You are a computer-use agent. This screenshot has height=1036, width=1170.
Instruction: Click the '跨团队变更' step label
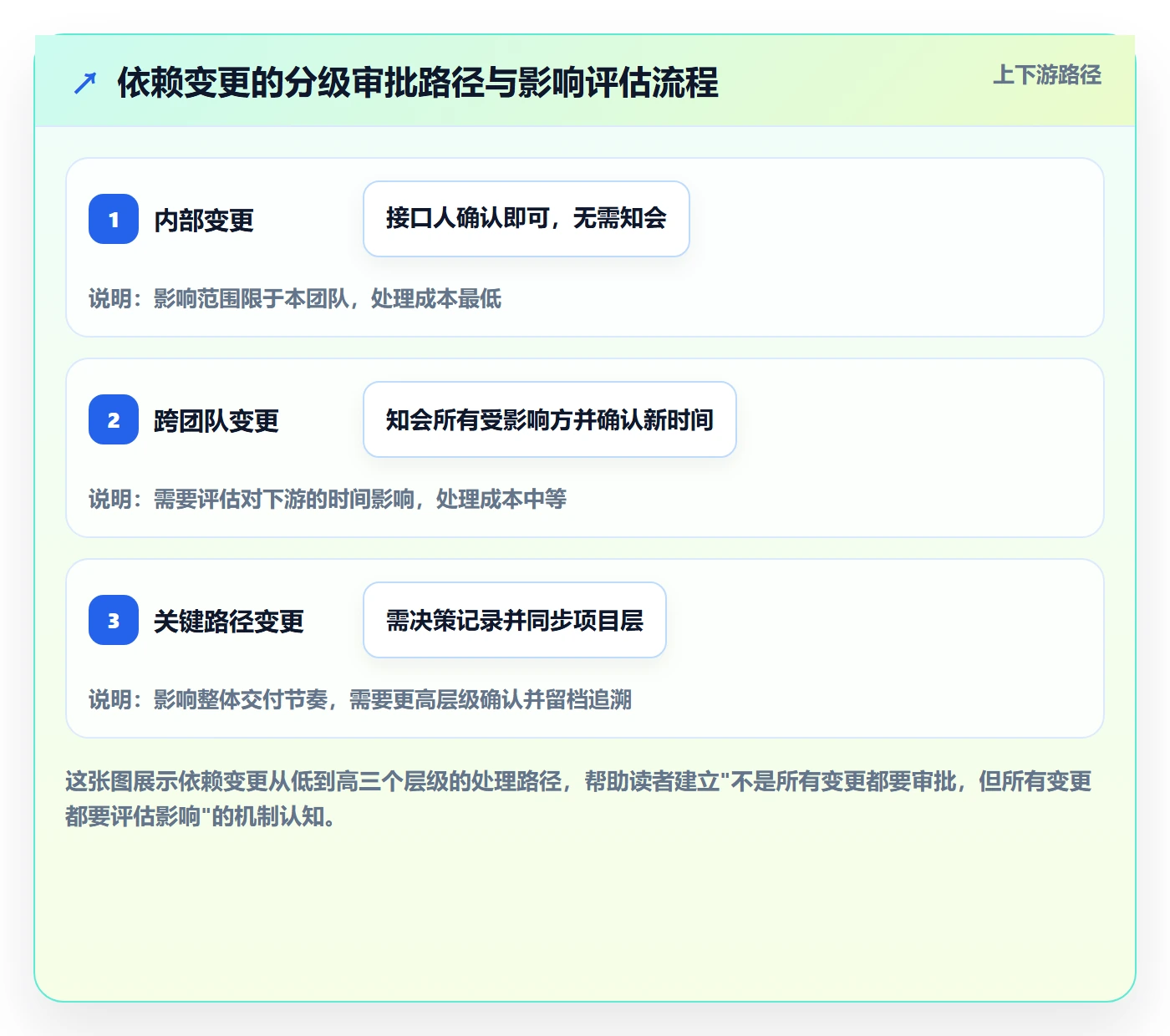216,421
